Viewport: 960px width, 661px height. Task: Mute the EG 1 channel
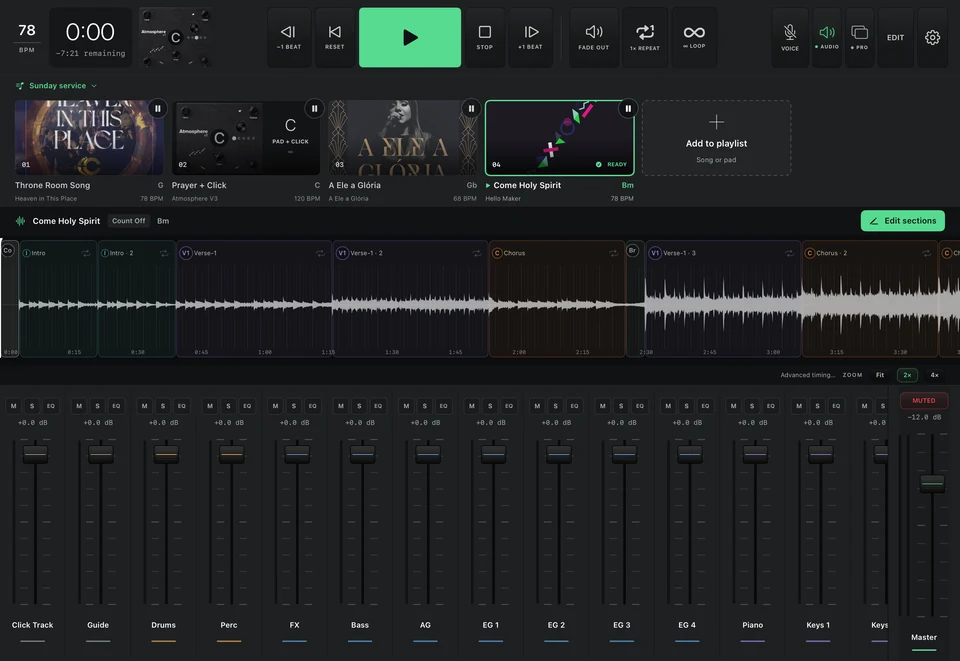[471, 406]
